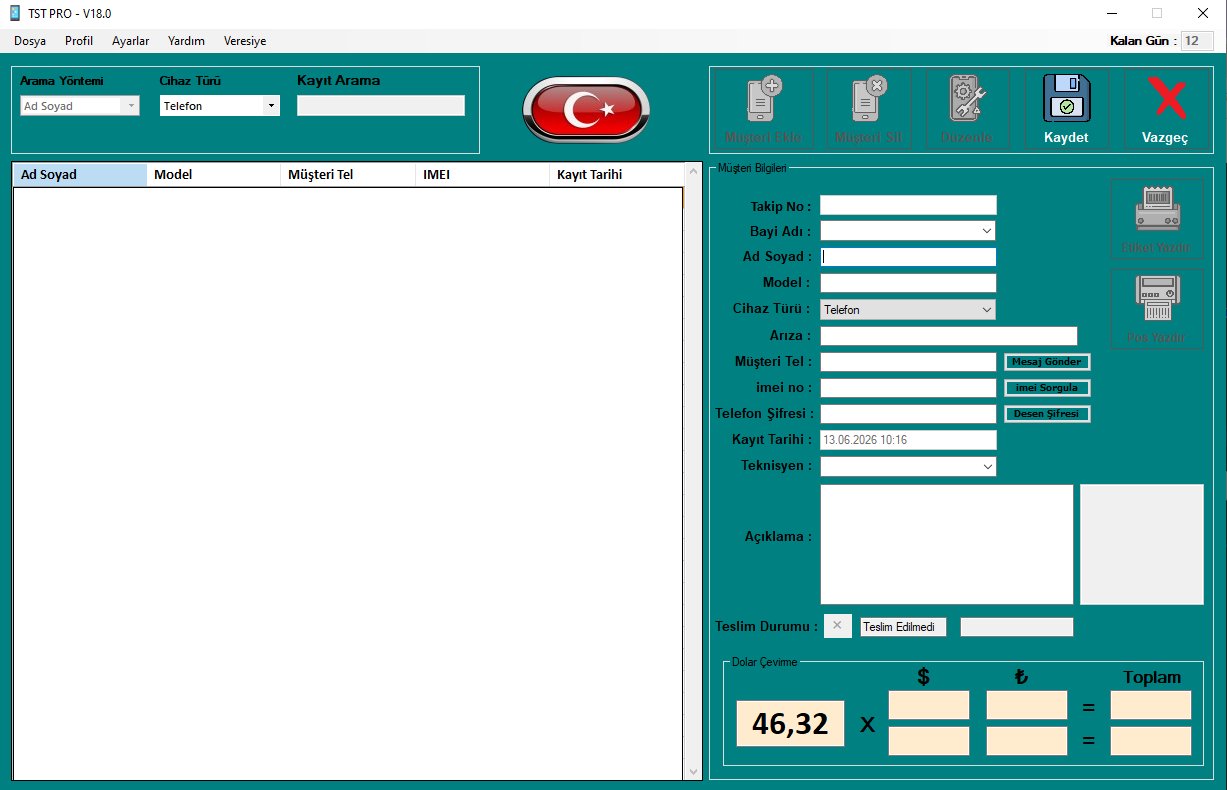Viewport: 1227px width, 790px height.
Task: Click the Mesaj Gönder button
Action: point(1047,362)
